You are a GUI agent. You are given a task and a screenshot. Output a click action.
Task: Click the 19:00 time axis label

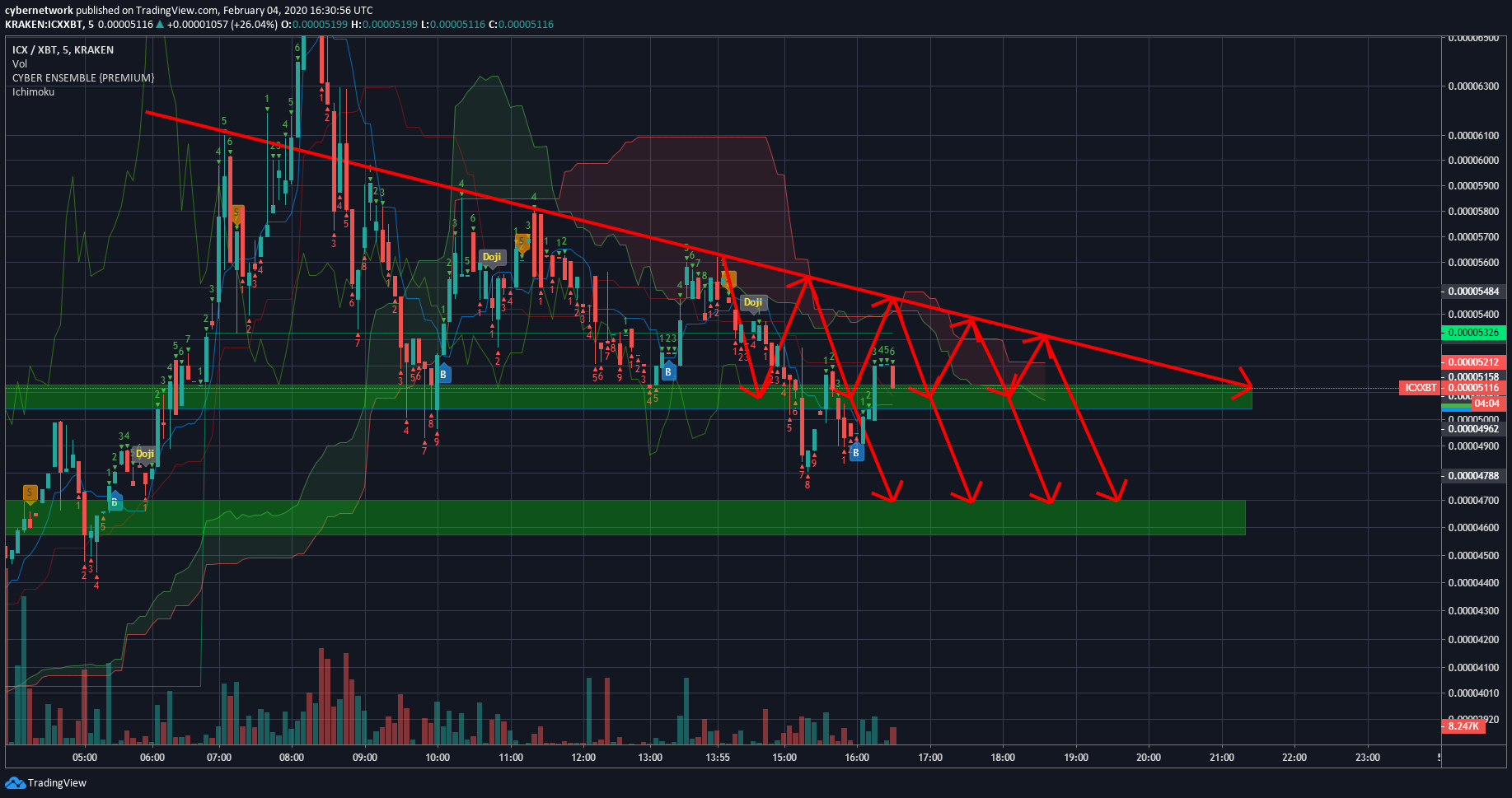tap(1076, 758)
